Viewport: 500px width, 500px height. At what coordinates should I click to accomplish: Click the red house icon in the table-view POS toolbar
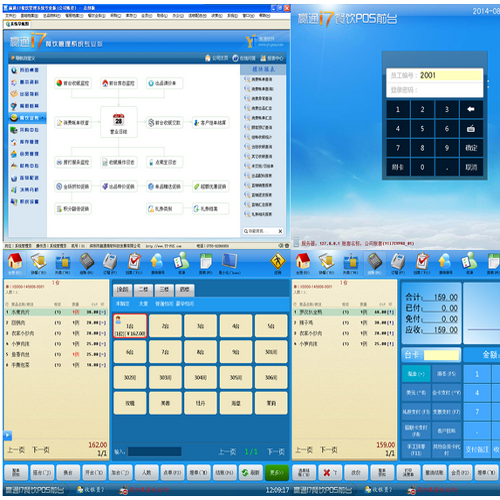pos(15,261)
